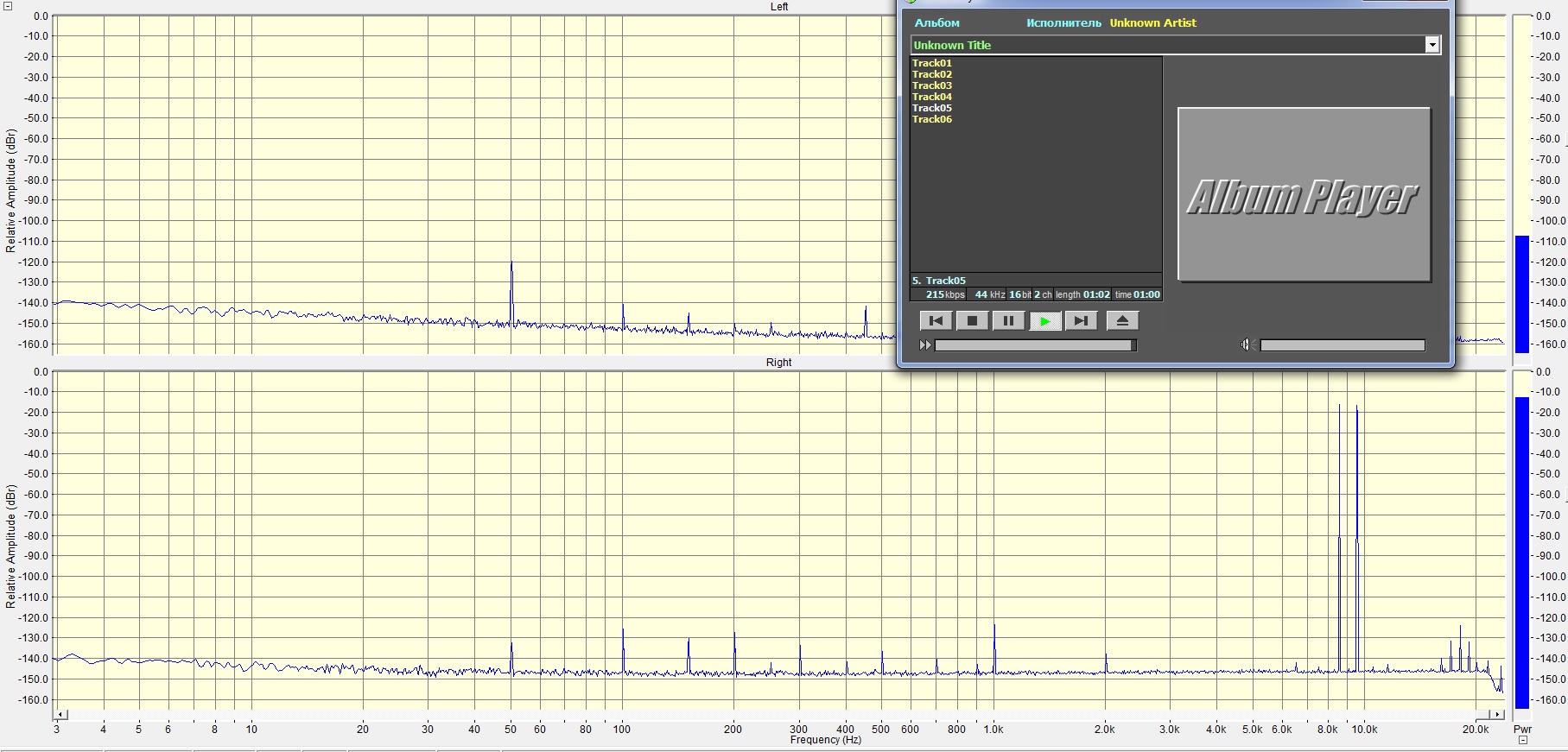Click the Album Player cover art
The height and width of the screenshot is (752, 1568).
(x=1304, y=194)
